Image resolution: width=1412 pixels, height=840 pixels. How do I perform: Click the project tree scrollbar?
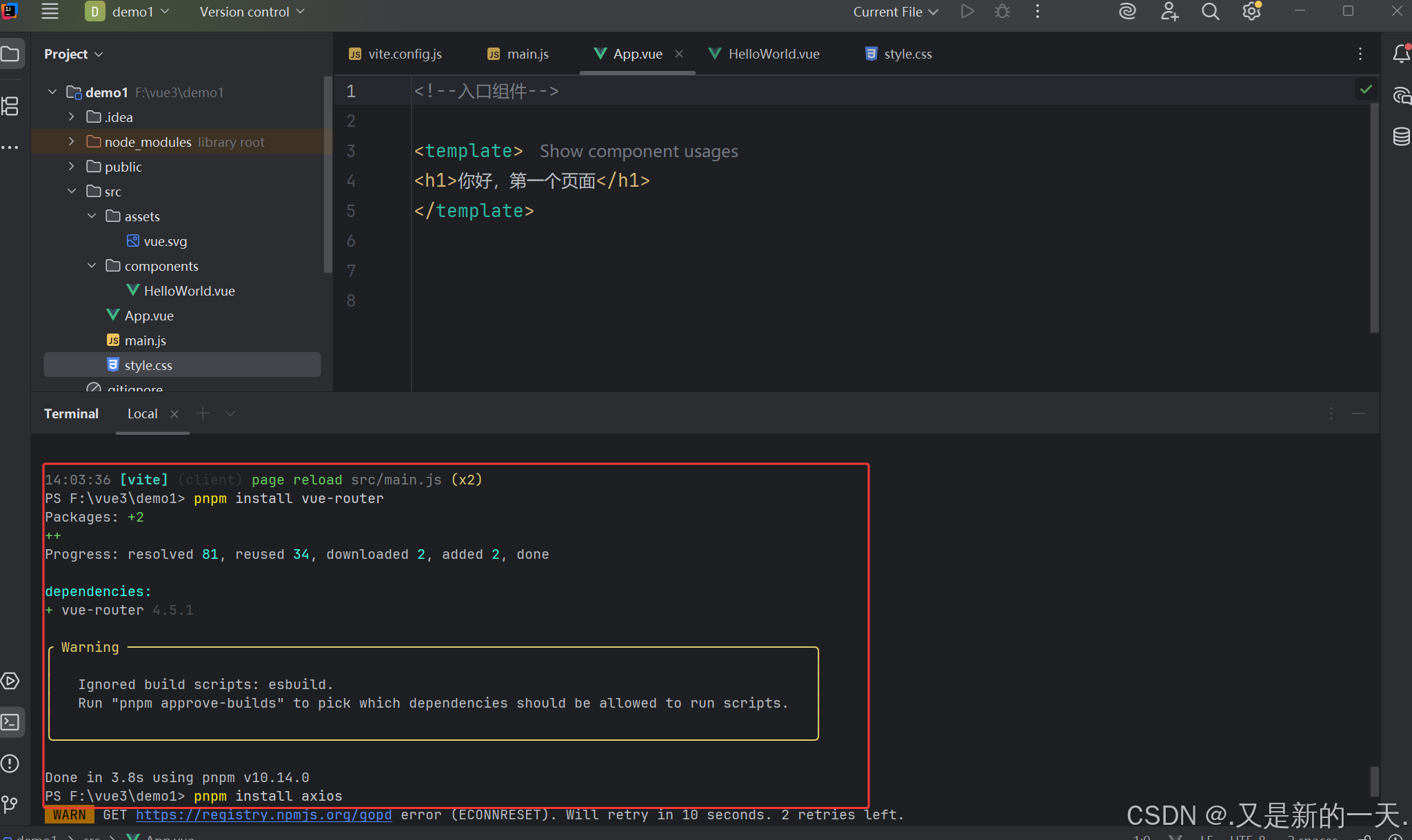pyautogui.click(x=327, y=174)
